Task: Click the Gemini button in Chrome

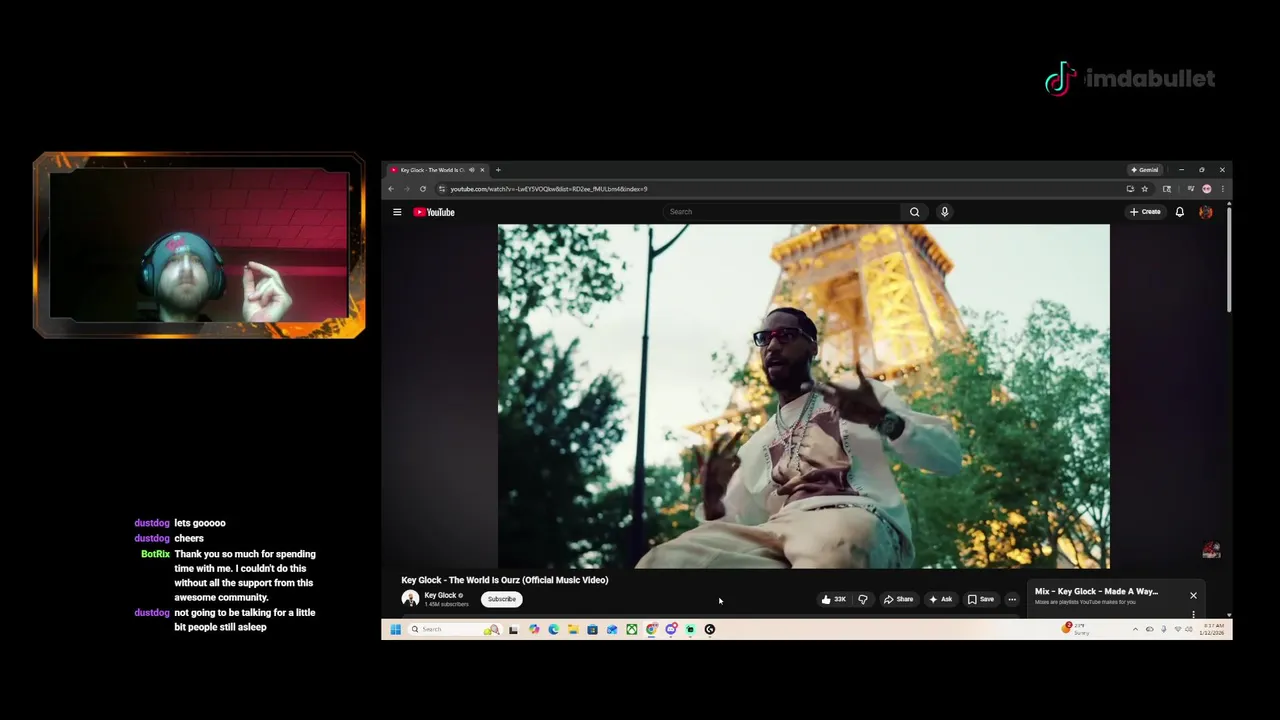Action: pos(1144,170)
